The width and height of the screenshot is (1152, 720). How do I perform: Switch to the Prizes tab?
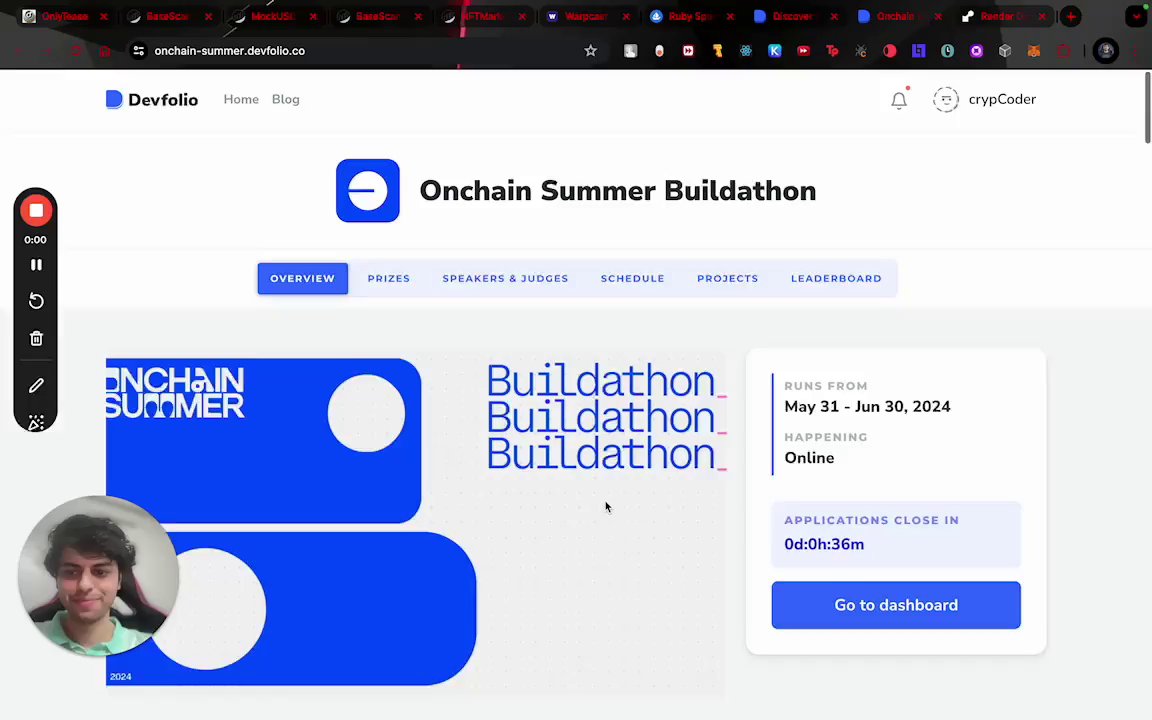(389, 278)
